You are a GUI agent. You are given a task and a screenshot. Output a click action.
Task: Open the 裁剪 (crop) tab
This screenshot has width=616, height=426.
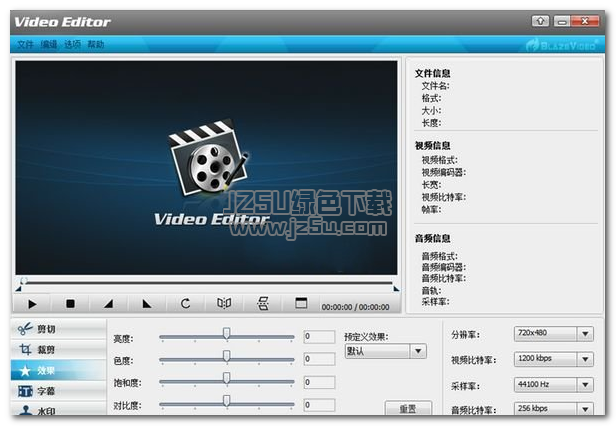[59, 349]
